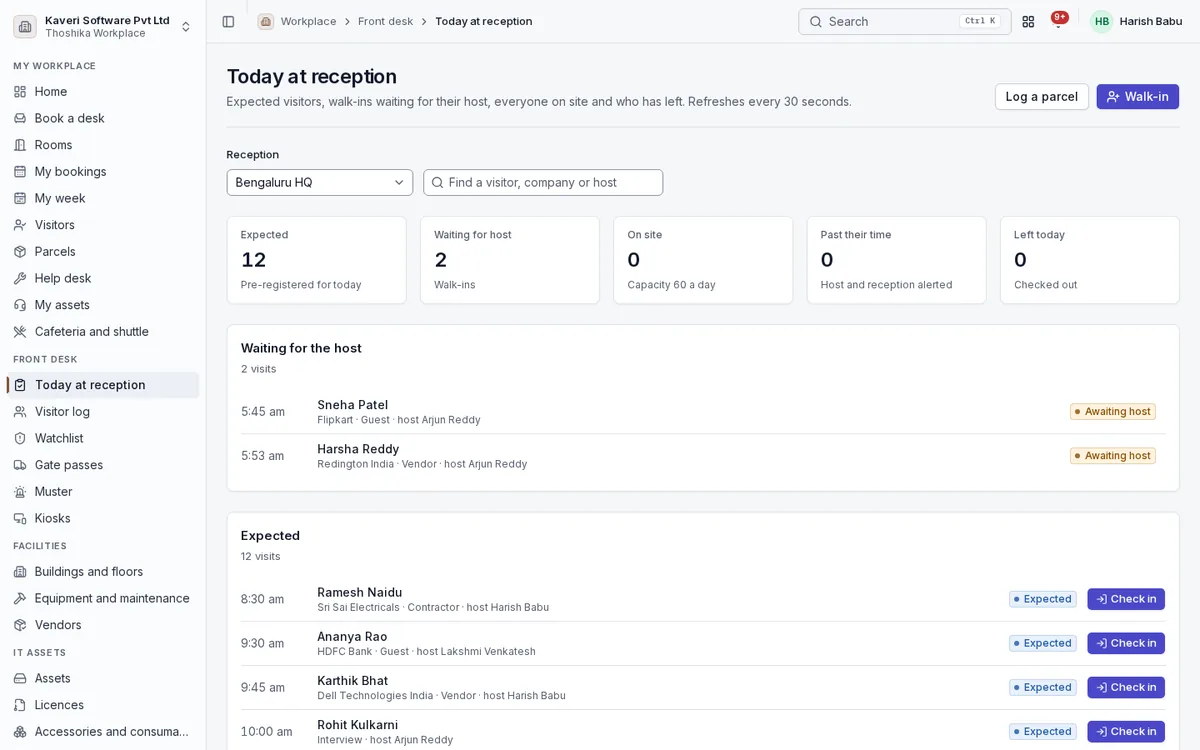Check in Ramesh Naidu

1126,599
